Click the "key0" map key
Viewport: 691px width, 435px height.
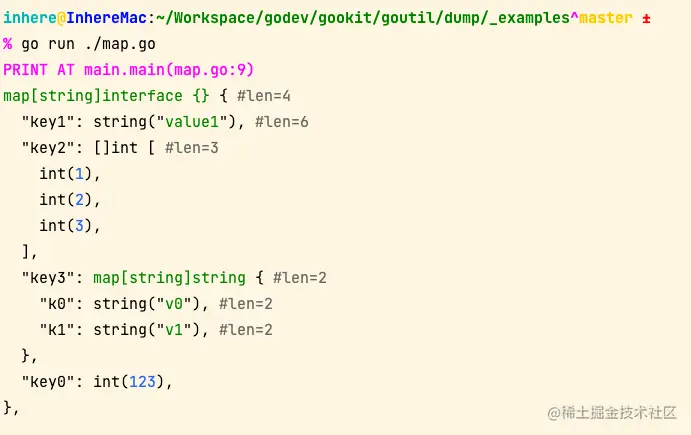pos(48,382)
